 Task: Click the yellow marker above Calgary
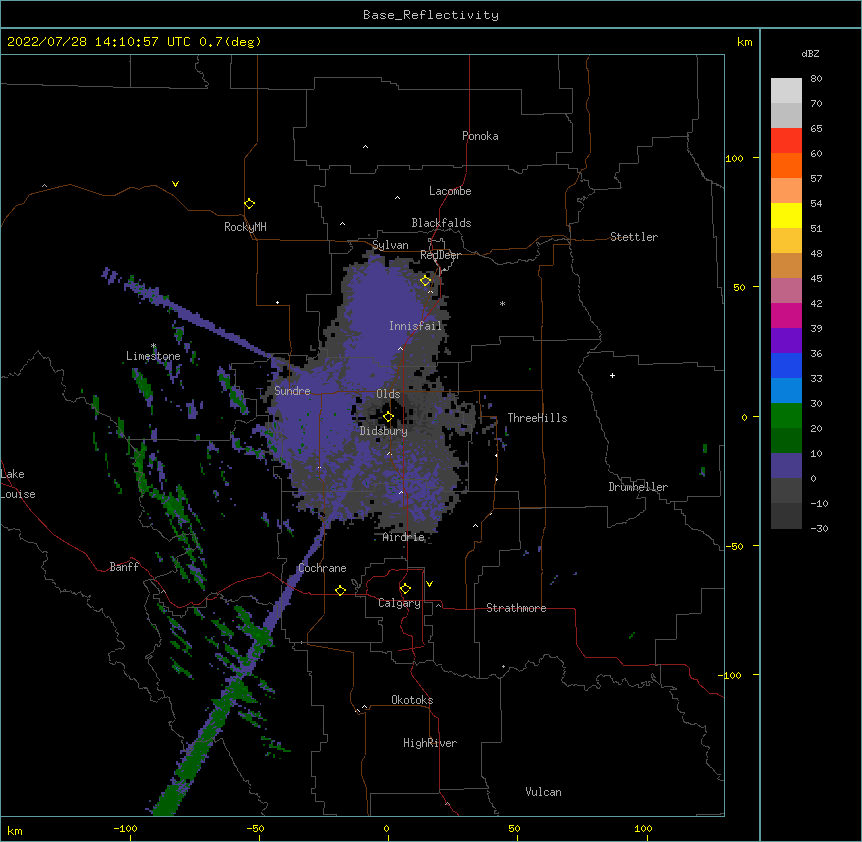click(x=405, y=589)
